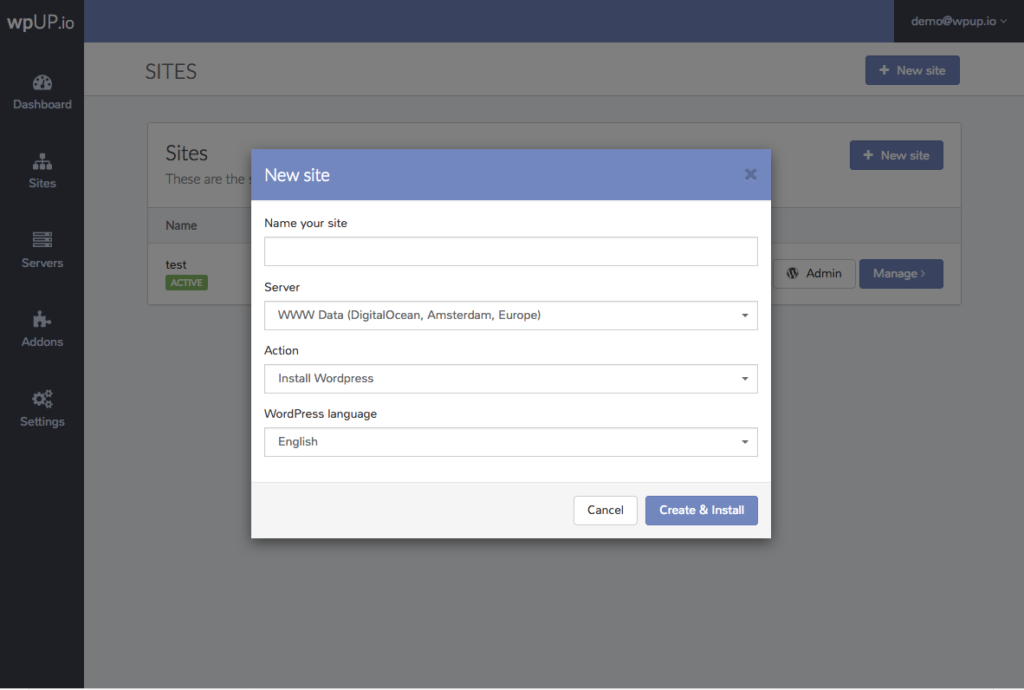Go to Sites menu label
The width and height of the screenshot is (1024, 690).
42,183
